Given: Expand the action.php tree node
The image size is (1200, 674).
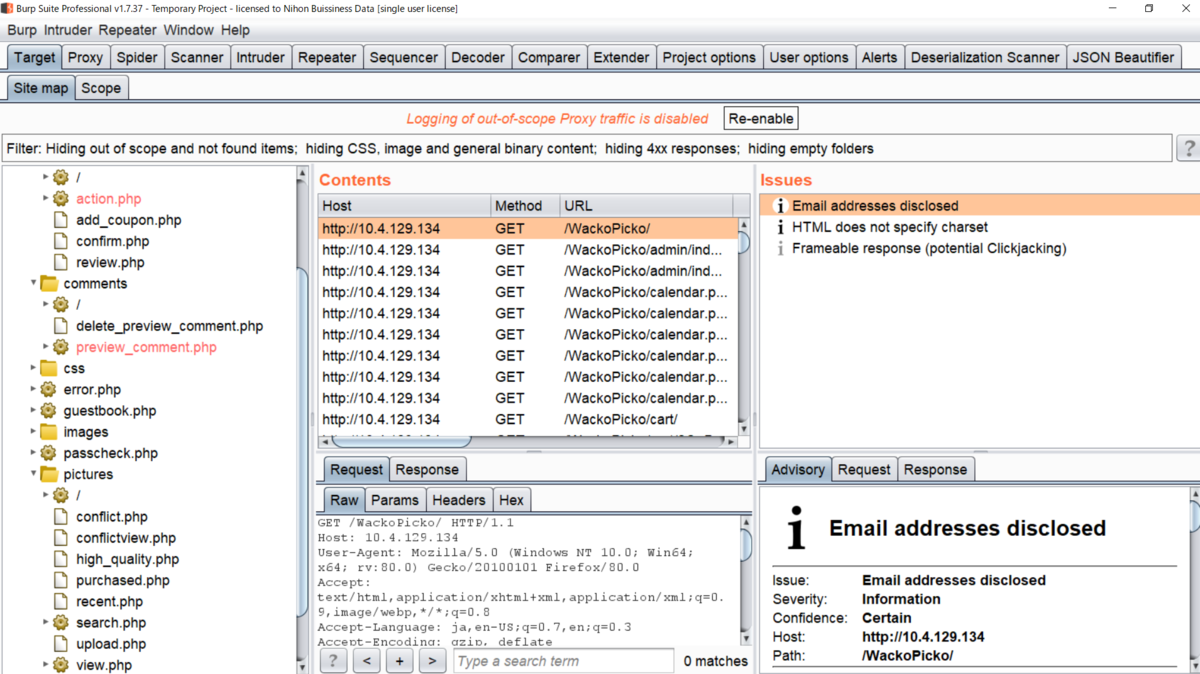Looking at the screenshot, I should [x=46, y=199].
